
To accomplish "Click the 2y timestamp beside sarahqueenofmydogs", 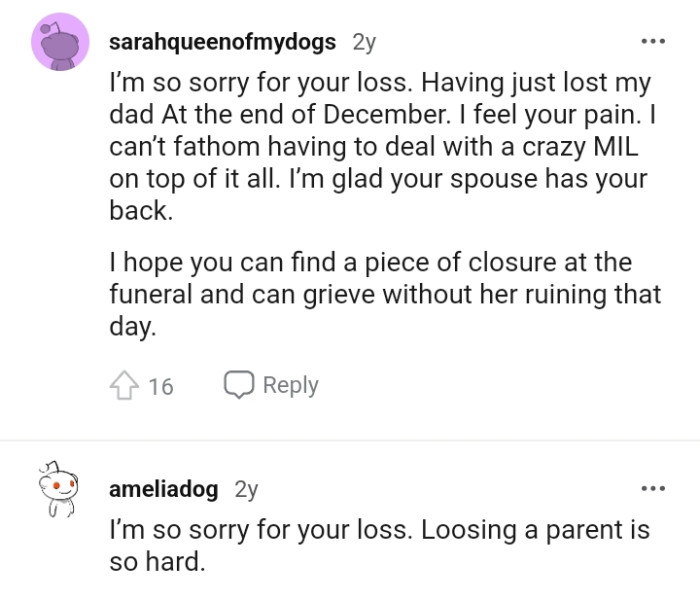I will tap(364, 43).
